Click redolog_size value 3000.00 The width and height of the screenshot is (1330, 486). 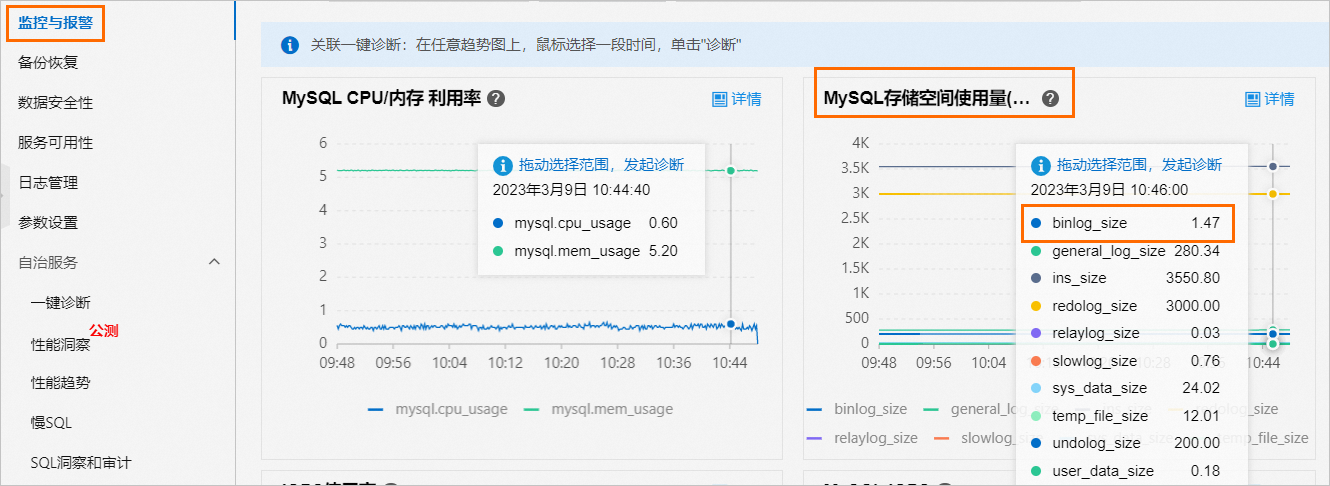pos(1193,306)
